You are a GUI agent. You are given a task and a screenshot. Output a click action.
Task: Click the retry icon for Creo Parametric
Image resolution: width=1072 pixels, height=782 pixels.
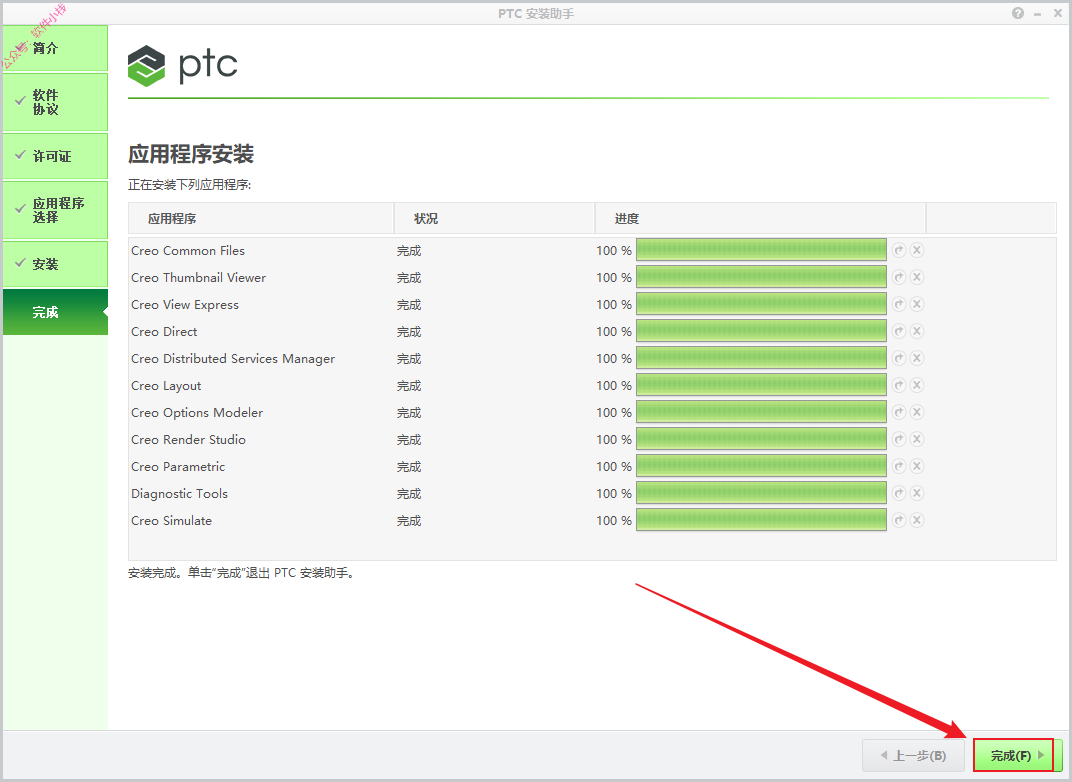click(x=899, y=466)
